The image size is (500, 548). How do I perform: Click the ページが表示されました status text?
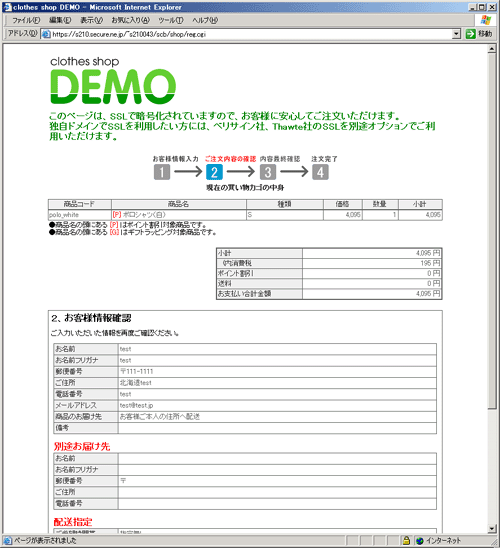tap(45, 541)
